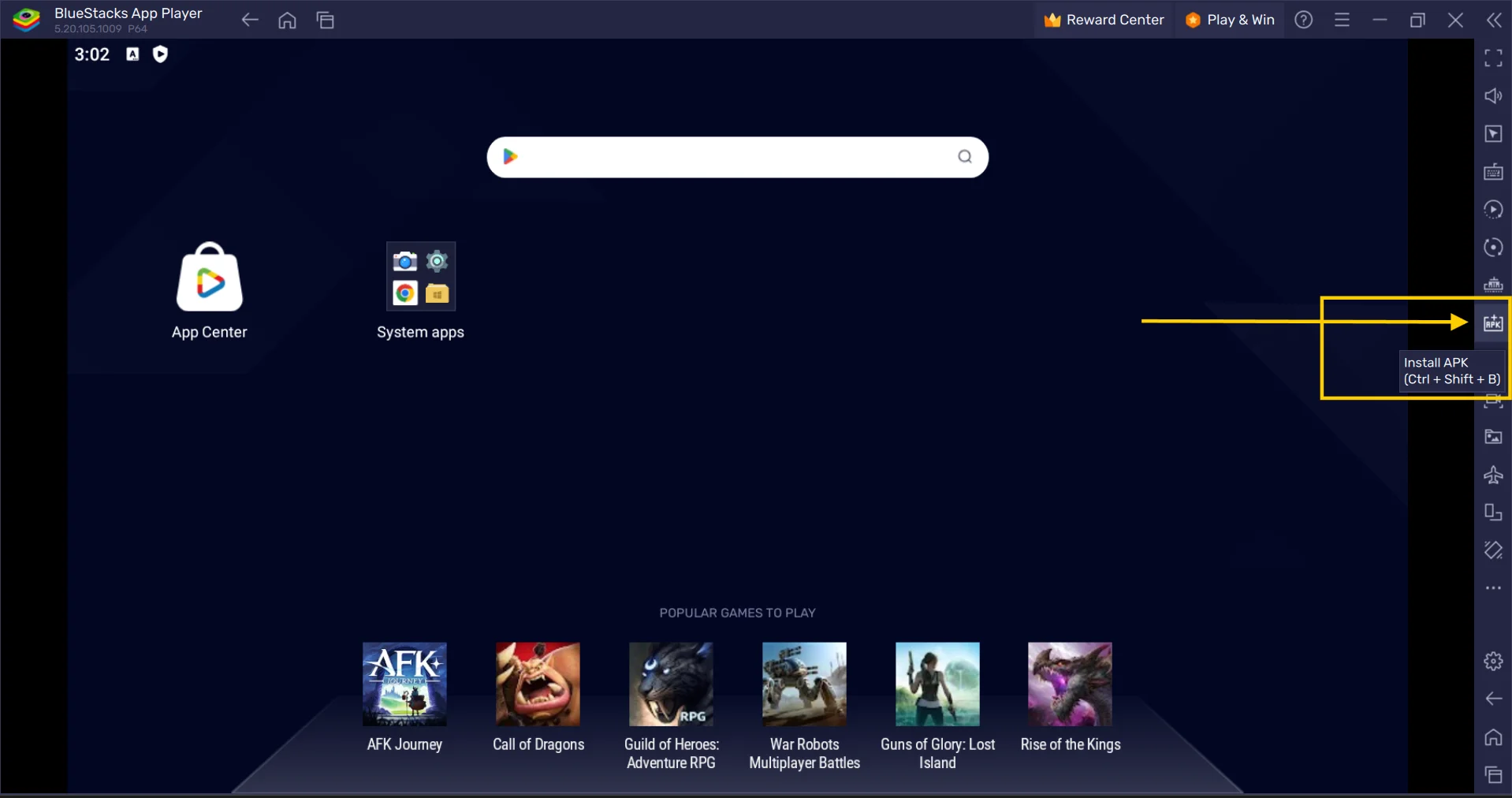Click the search magnifier icon

click(x=964, y=156)
